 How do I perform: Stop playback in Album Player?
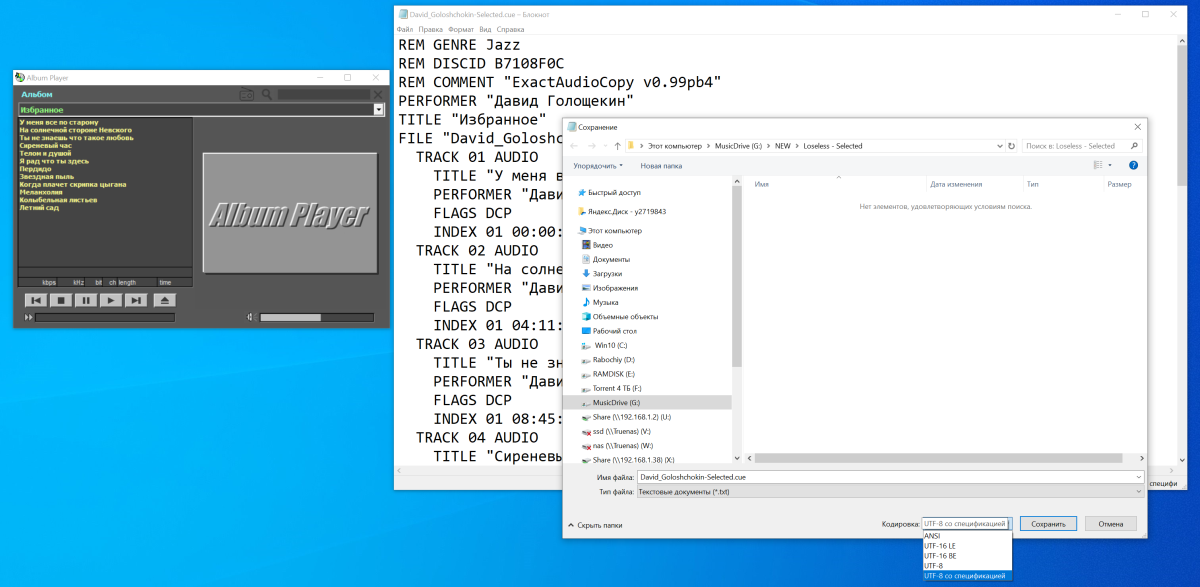pyautogui.click(x=61, y=300)
